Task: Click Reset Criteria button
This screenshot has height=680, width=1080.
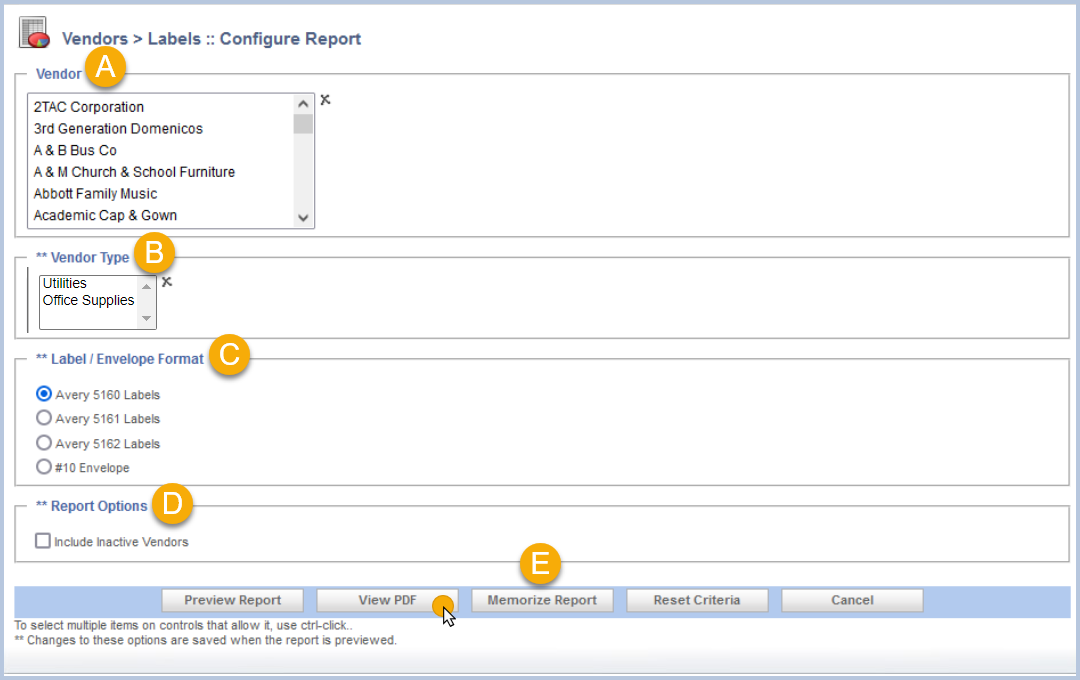Action: pos(697,600)
